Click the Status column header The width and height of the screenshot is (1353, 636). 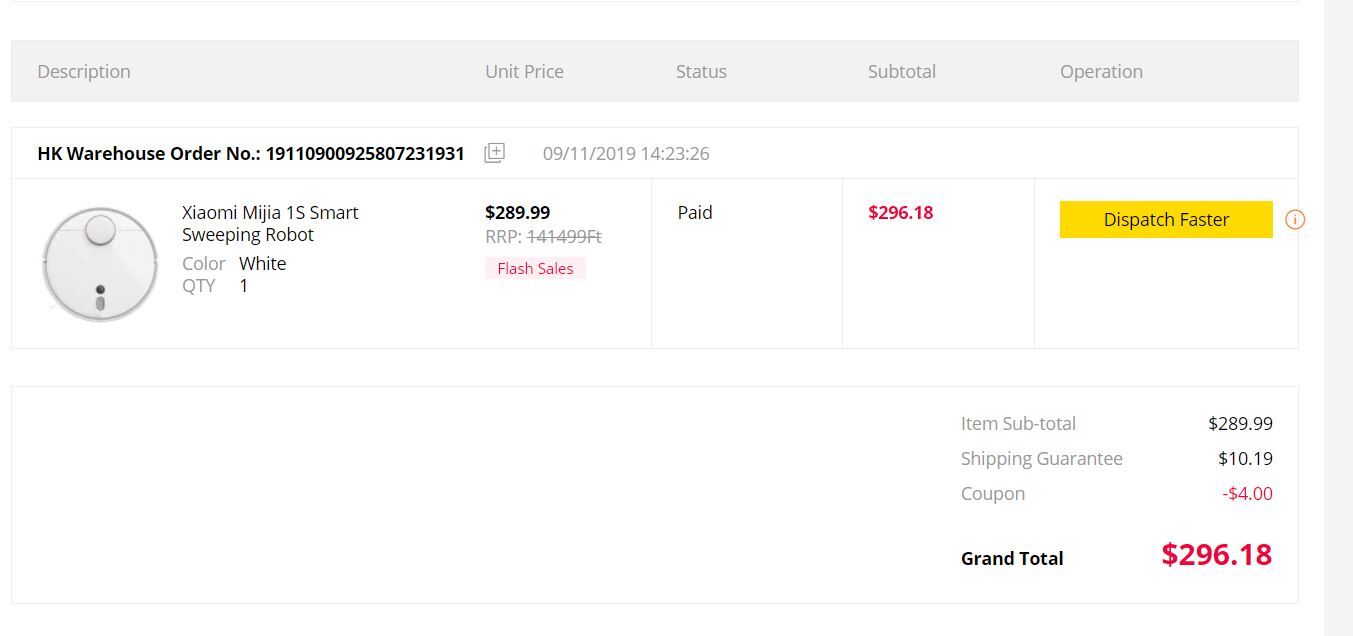pos(701,72)
